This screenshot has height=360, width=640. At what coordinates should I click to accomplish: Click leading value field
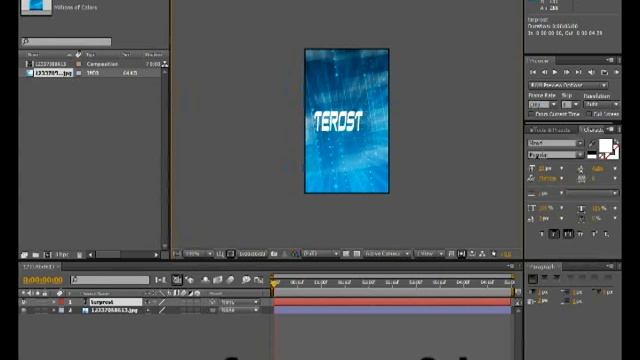click(597, 168)
